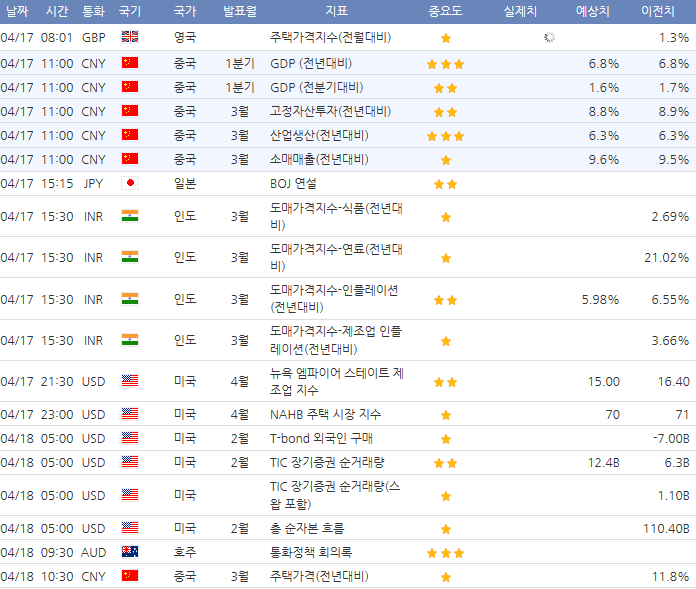Select the forecast value 5.98%
The width and height of the screenshot is (696, 589).
601,300
